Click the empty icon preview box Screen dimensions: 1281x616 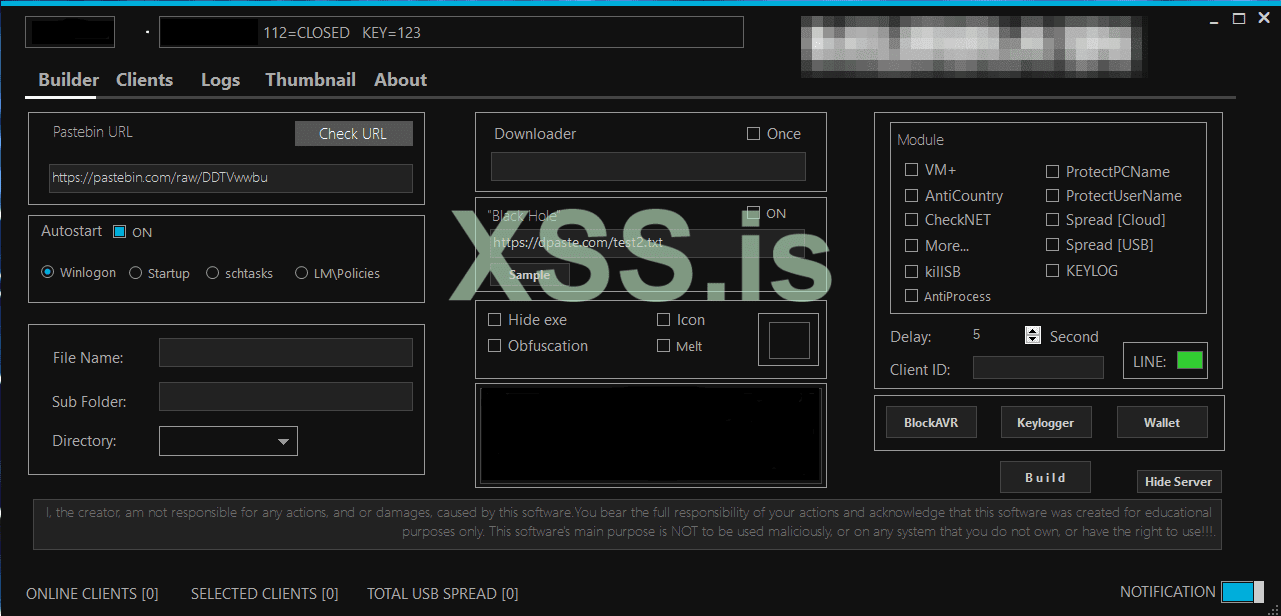pyautogui.click(x=788, y=340)
